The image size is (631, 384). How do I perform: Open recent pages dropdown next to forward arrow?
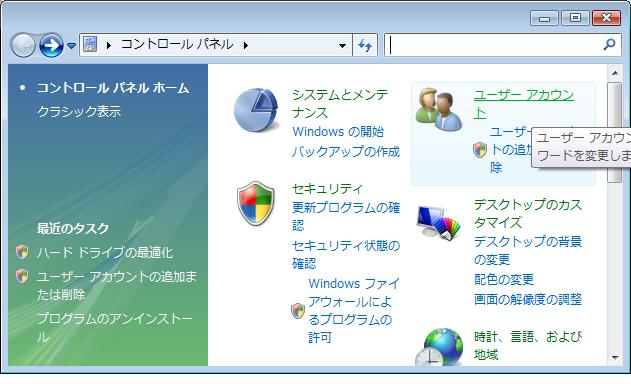point(71,46)
